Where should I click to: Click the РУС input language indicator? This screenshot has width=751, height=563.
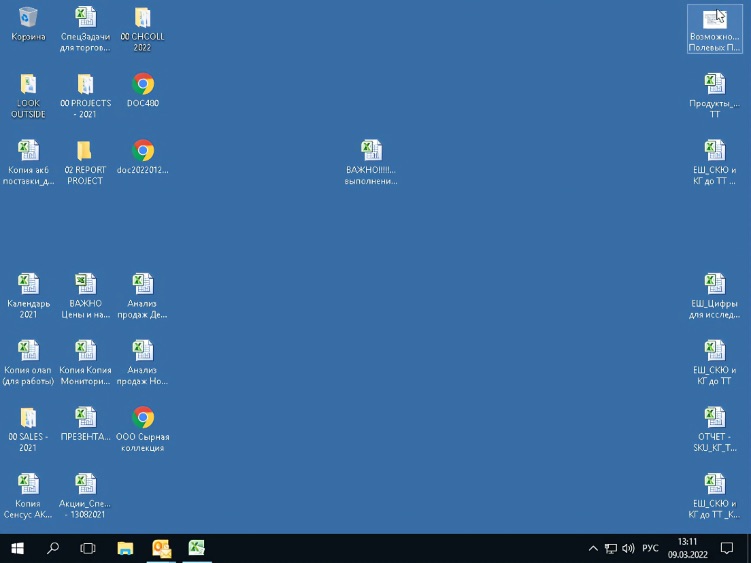(x=650, y=548)
